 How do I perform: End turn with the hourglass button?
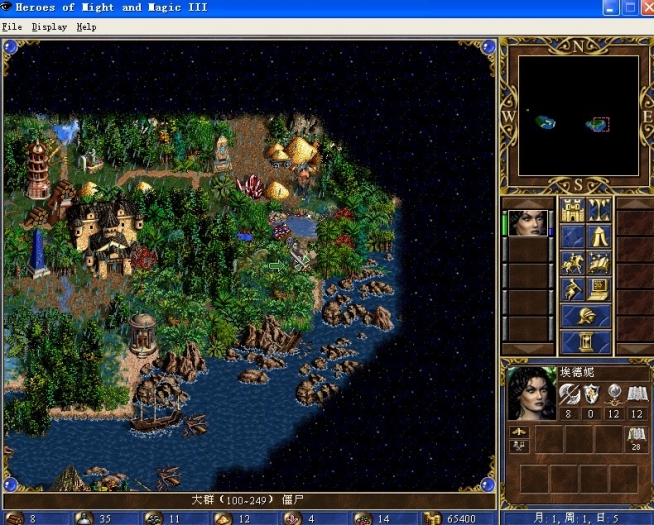pyautogui.click(x=586, y=342)
